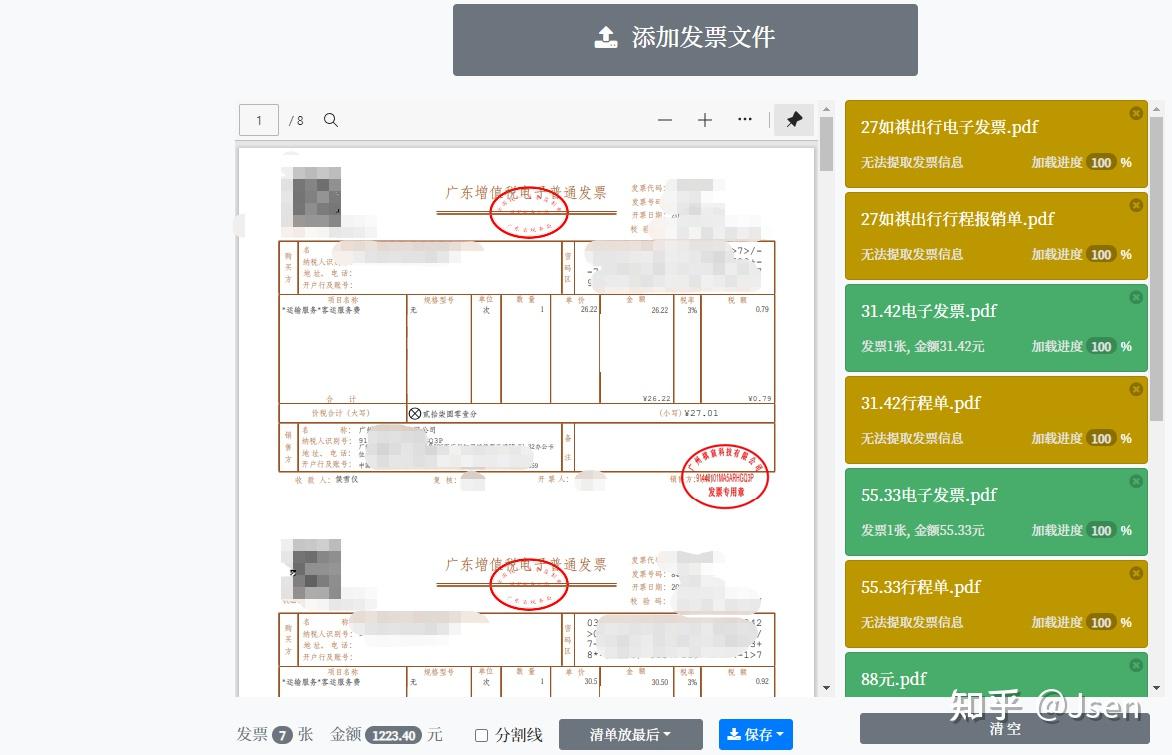The image size is (1172, 755).
Task: Remove 31.42电子发票.pdf with its close icon
Action: (1135, 297)
